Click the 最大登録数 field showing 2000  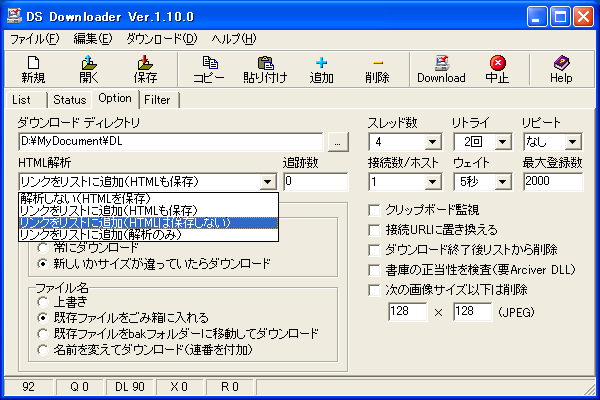click(x=553, y=181)
